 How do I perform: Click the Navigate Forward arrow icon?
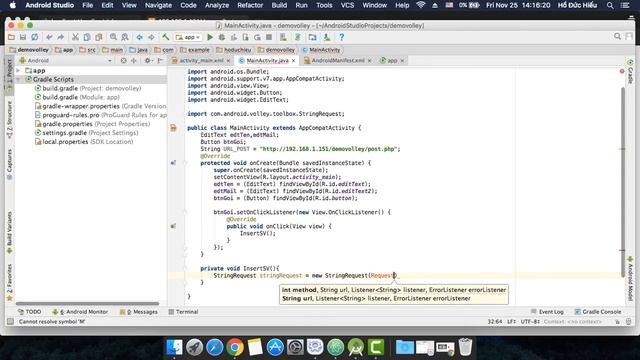click(x=151, y=37)
